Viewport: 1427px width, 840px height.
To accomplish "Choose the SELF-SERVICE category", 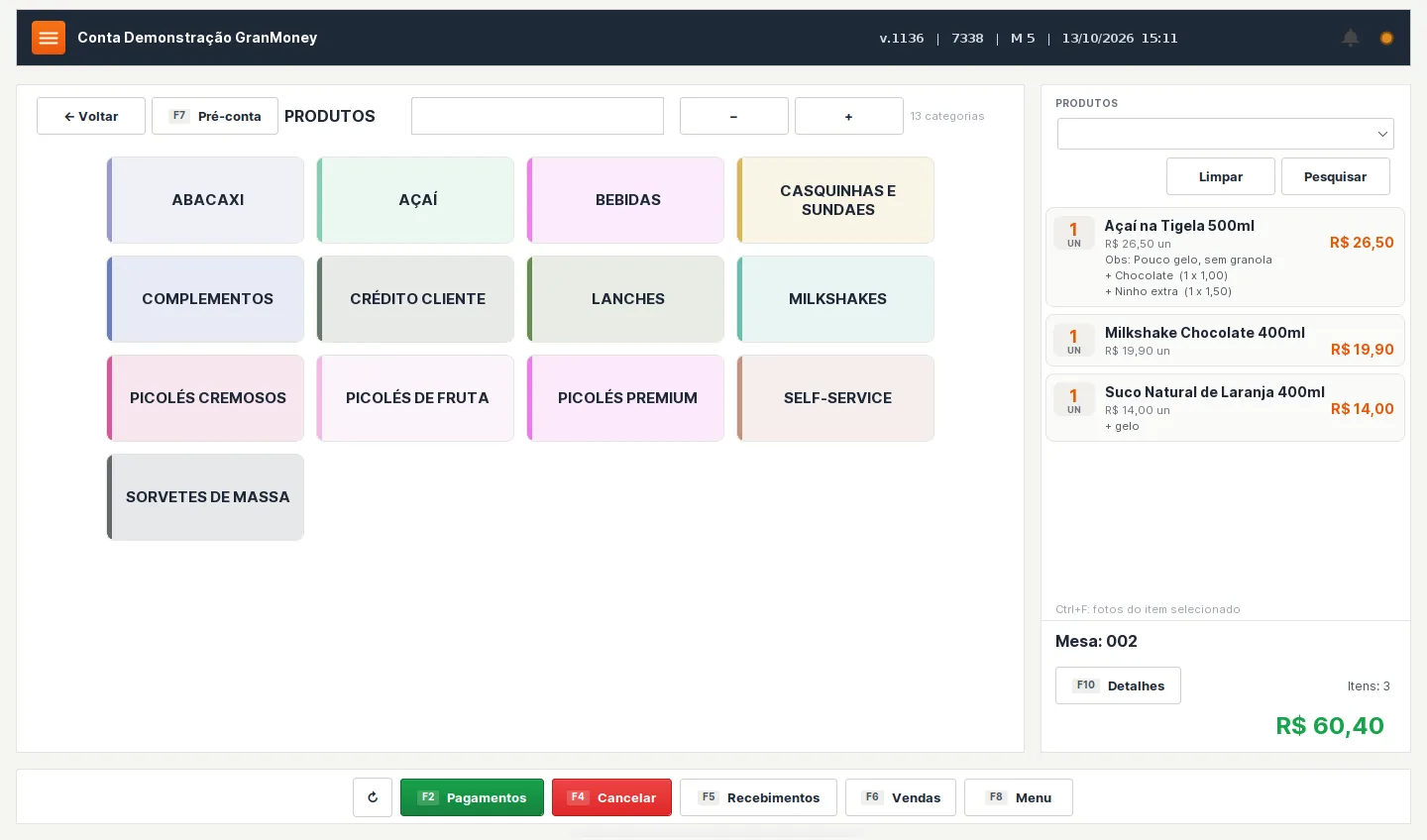I will (x=835, y=398).
